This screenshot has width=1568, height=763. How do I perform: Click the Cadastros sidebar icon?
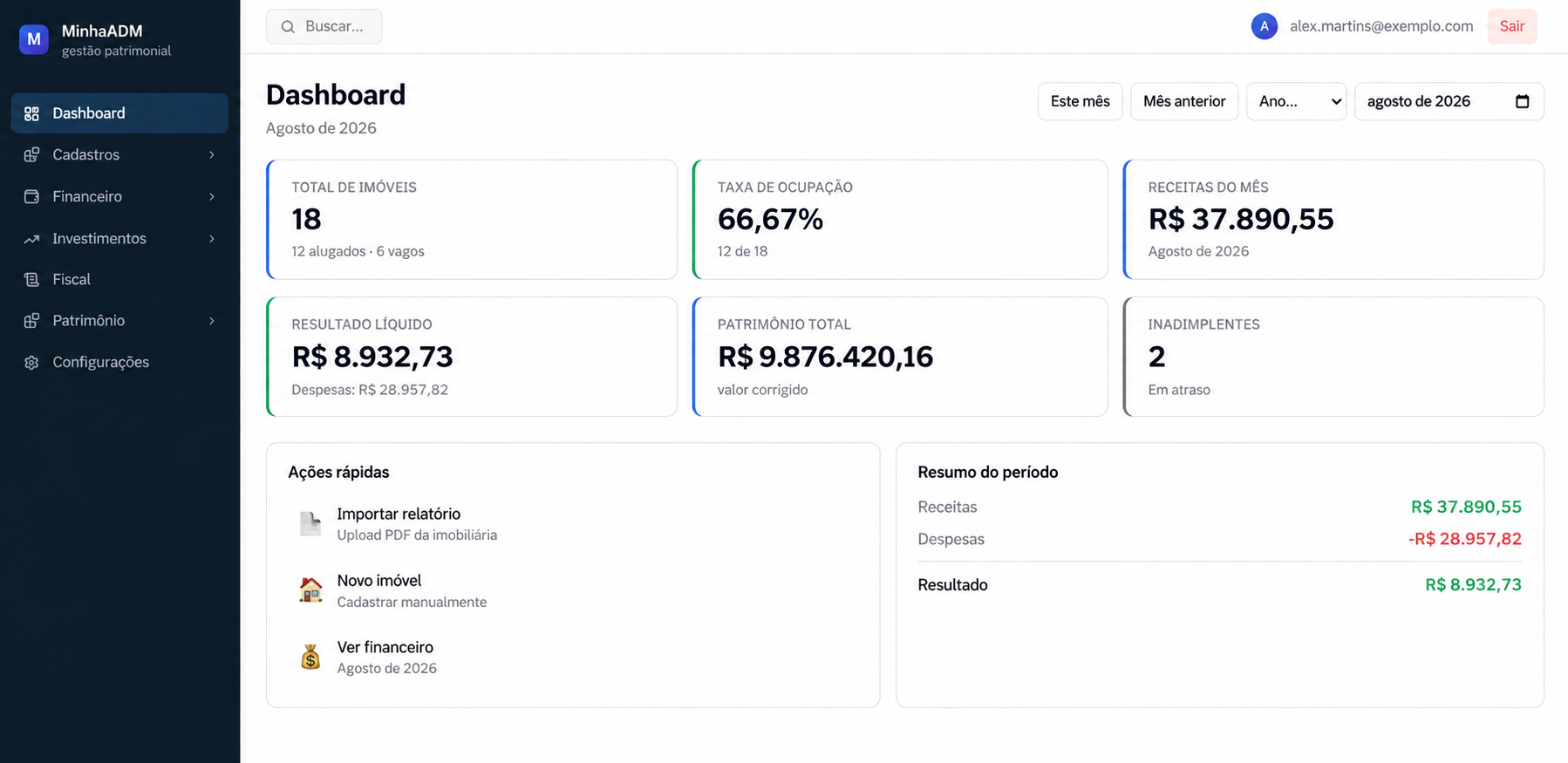point(31,154)
